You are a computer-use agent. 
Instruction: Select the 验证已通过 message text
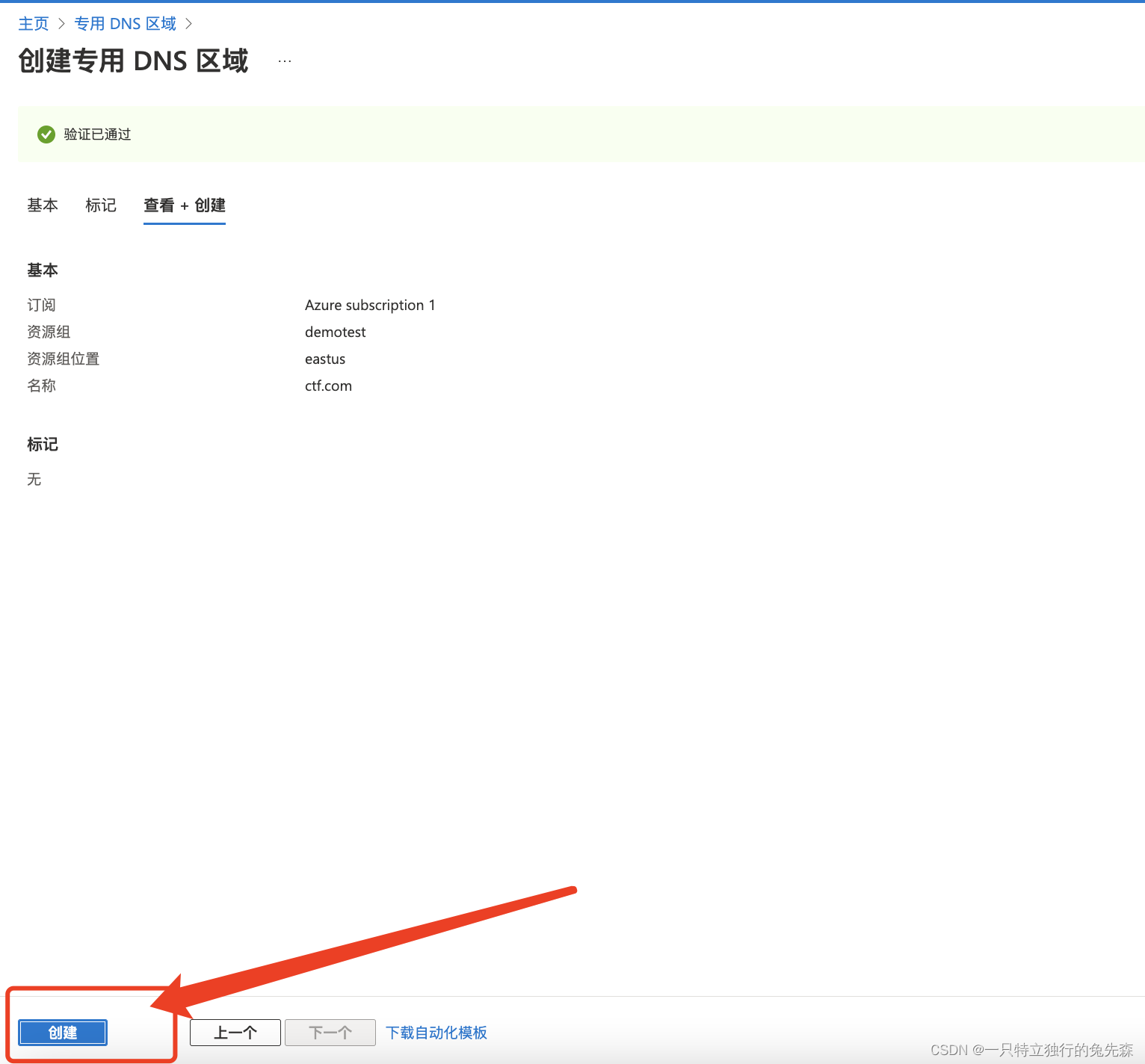(97, 134)
